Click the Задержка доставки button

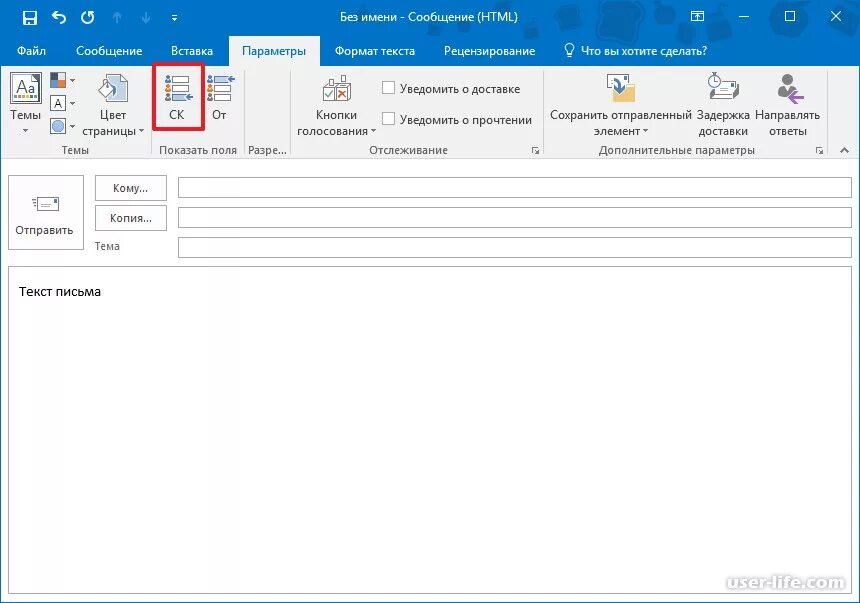click(723, 105)
